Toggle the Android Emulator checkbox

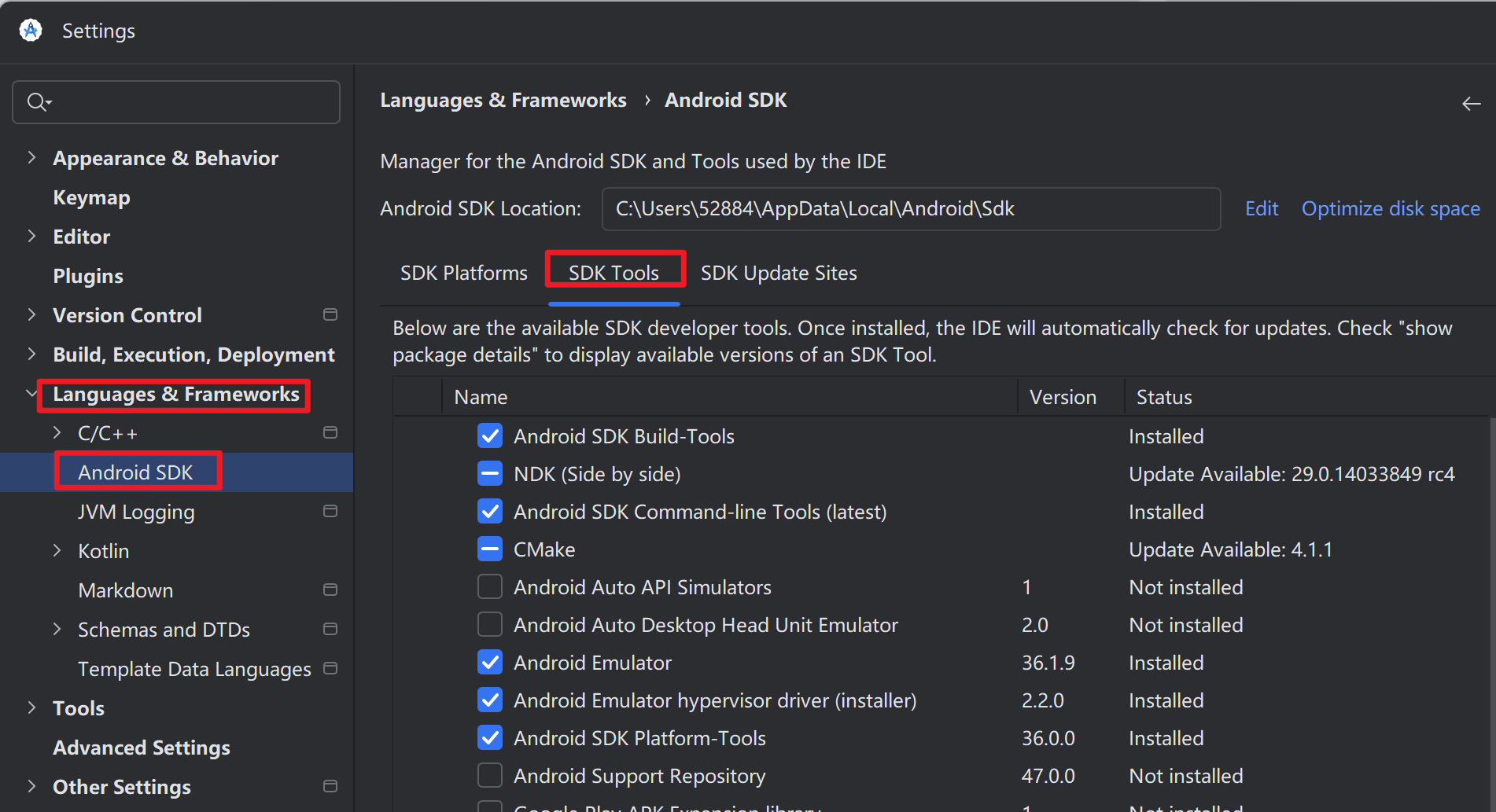[x=490, y=663]
